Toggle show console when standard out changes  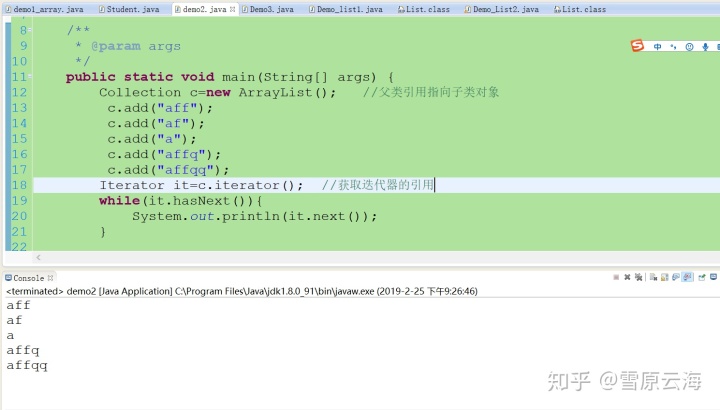[x=676, y=277]
